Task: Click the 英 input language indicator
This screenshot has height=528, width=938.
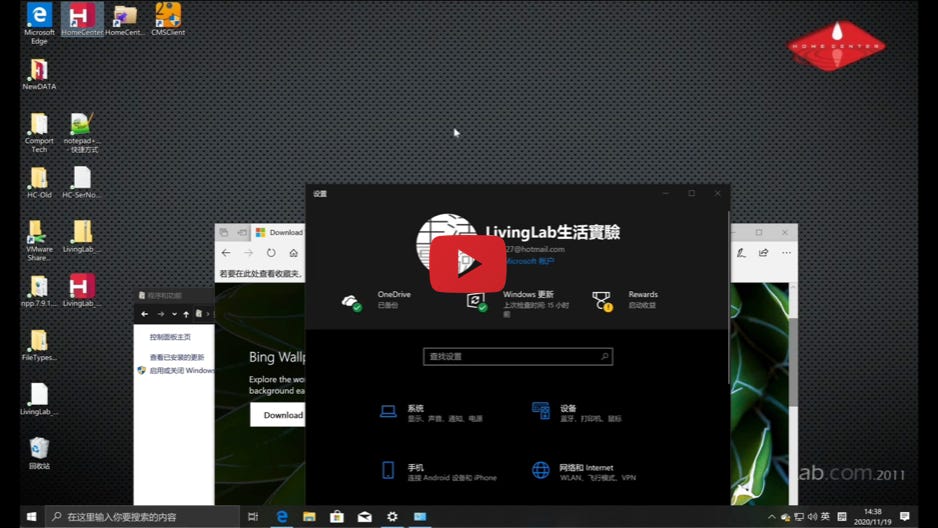Action: 826,517
